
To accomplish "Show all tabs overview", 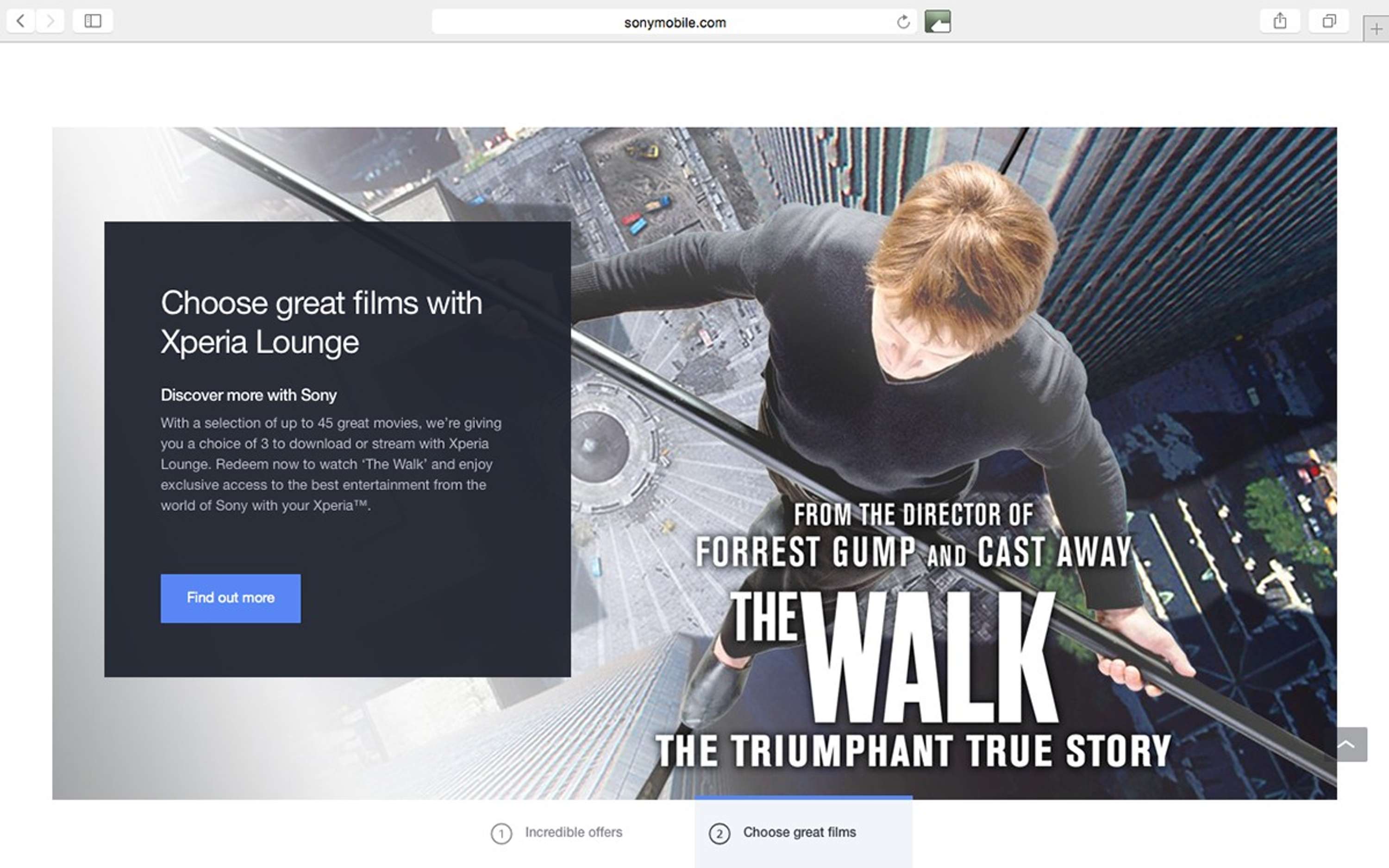I will 1329,21.
